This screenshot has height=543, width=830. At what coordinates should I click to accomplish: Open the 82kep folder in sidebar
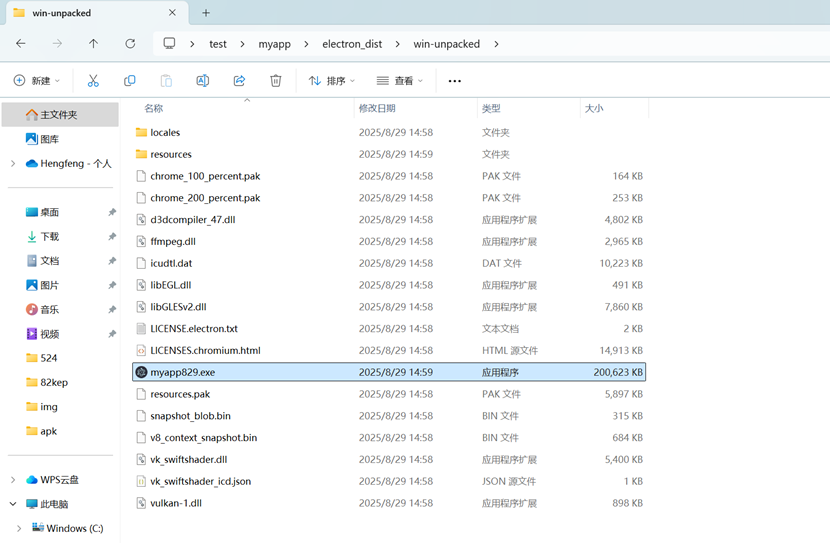(47, 383)
